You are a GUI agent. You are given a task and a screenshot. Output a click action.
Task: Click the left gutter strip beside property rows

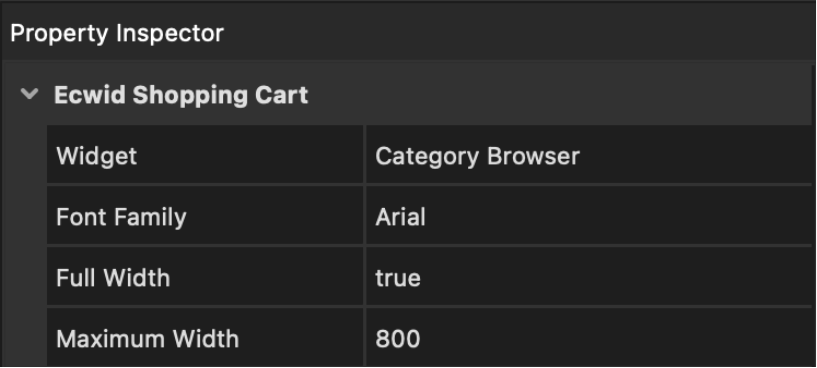[25, 245]
